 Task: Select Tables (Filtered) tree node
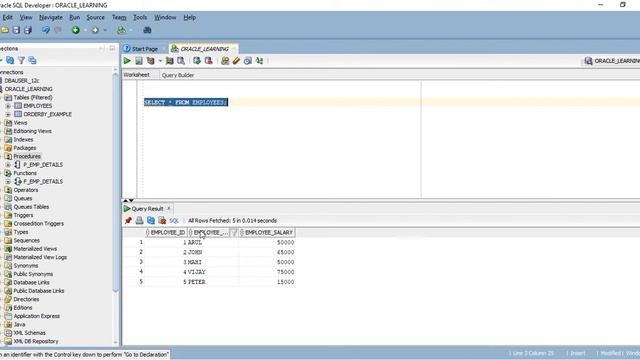pyautogui.click(x=33, y=98)
